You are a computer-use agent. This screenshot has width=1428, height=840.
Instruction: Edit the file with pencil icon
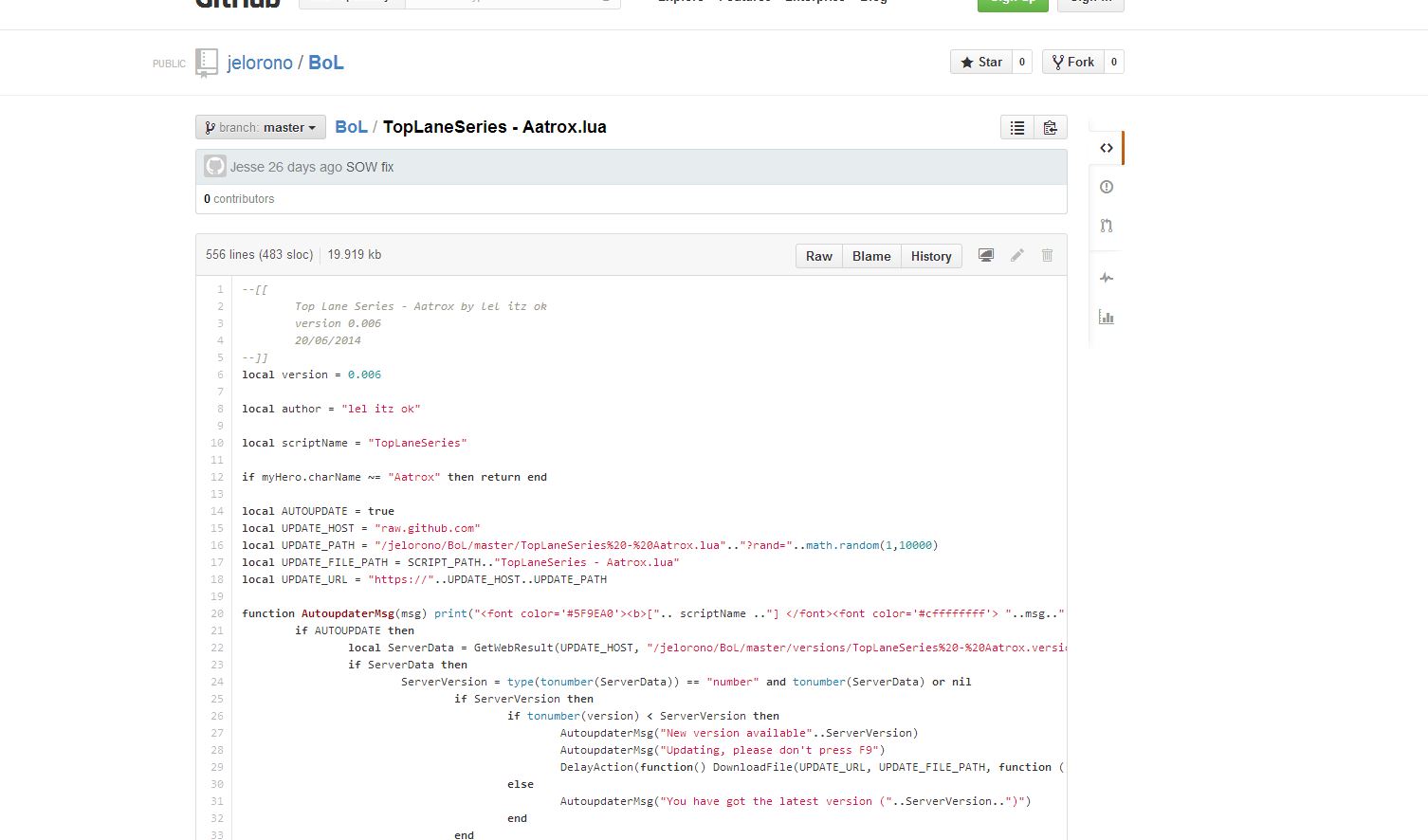pyautogui.click(x=1017, y=255)
